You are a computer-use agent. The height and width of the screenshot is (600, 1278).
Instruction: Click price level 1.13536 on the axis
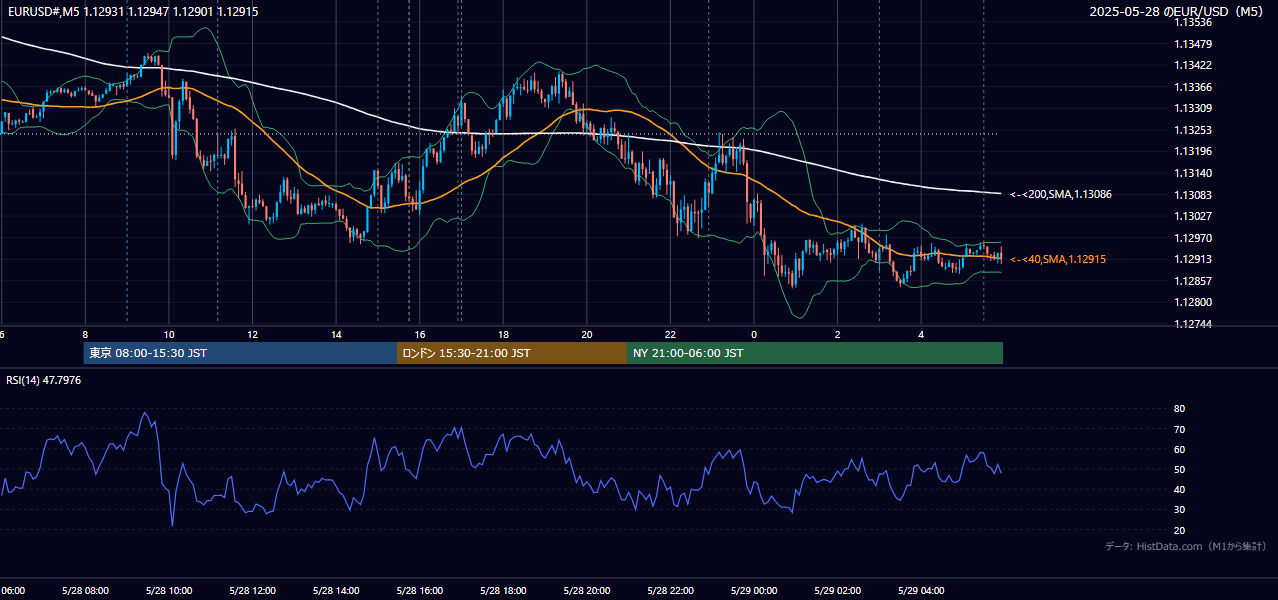(1194, 22)
